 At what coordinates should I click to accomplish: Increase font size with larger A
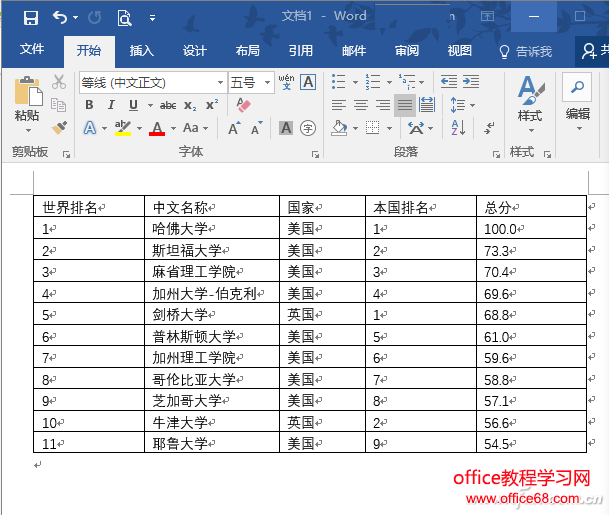[235, 128]
